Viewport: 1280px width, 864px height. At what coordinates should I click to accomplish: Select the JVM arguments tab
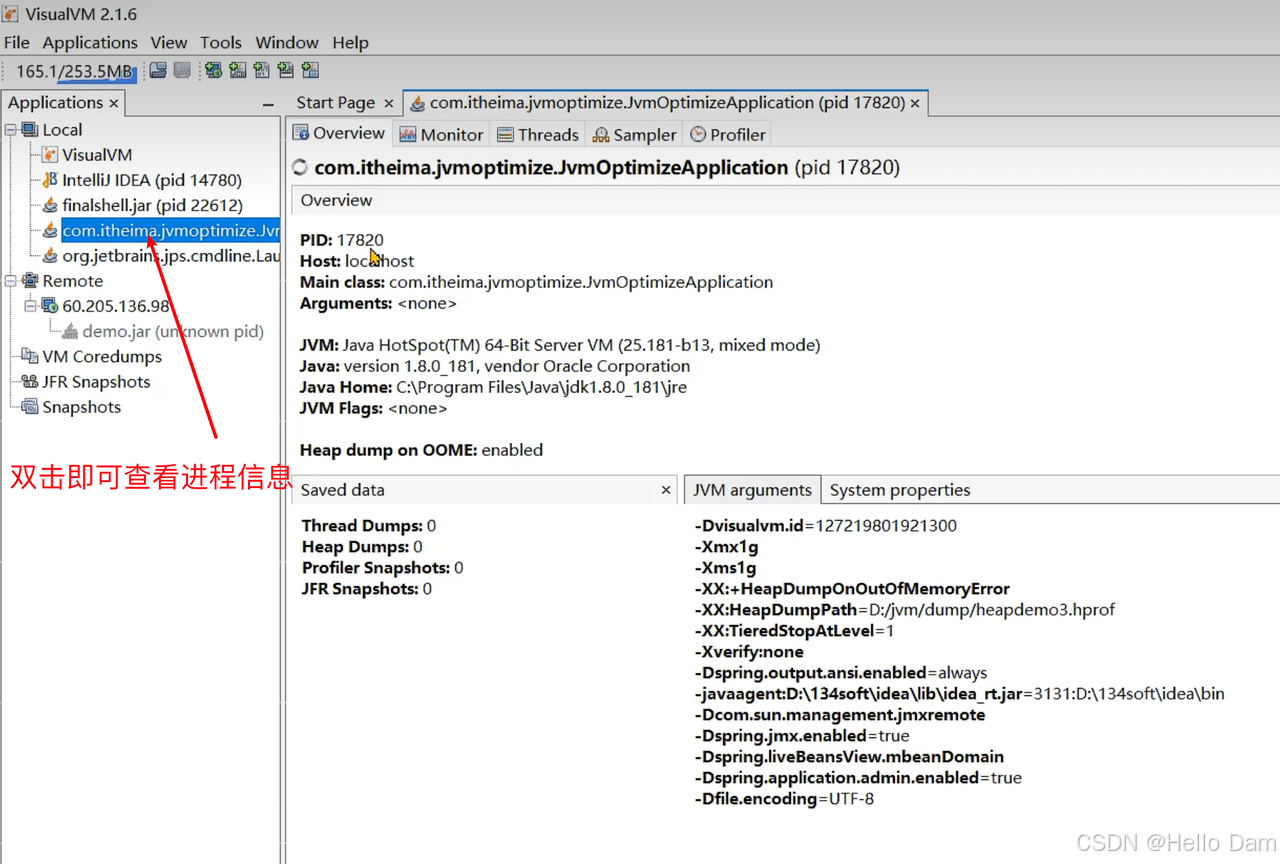click(752, 490)
